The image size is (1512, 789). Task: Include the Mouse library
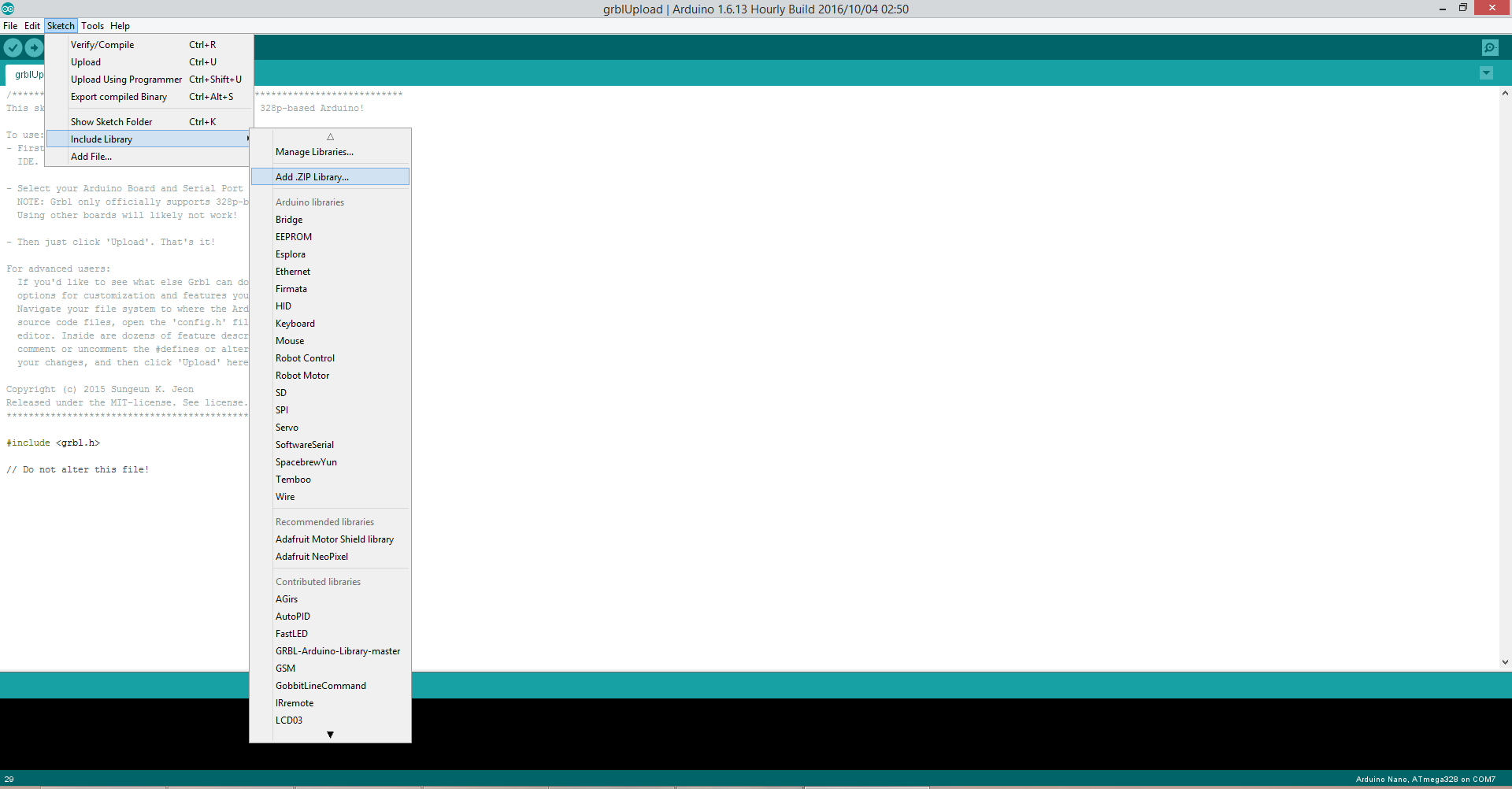(x=330, y=341)
